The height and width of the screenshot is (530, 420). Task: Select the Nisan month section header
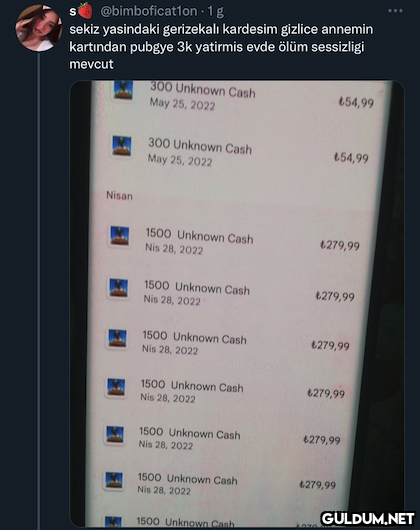[x=119, y=195]
